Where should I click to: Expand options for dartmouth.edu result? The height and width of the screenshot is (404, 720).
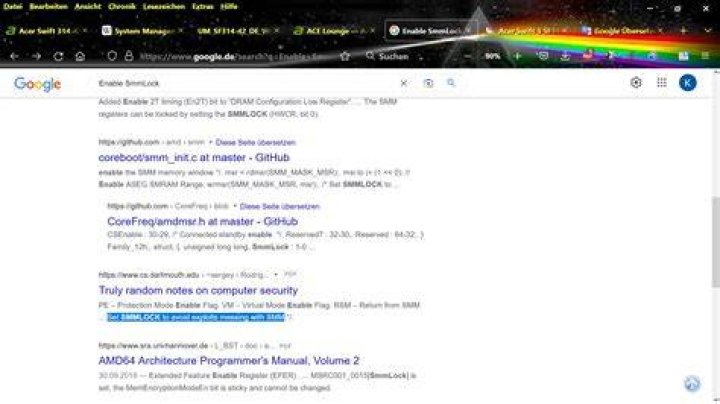click(x=276, y=275)
